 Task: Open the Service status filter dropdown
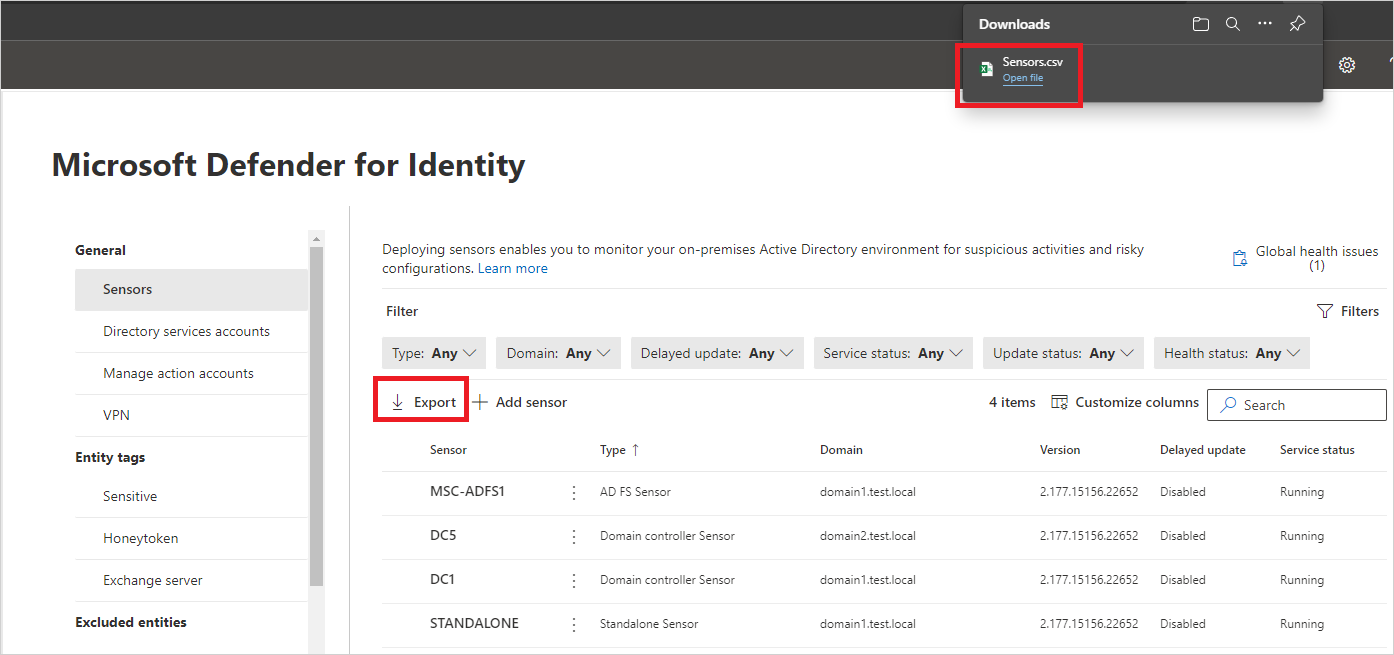(893, 353)
